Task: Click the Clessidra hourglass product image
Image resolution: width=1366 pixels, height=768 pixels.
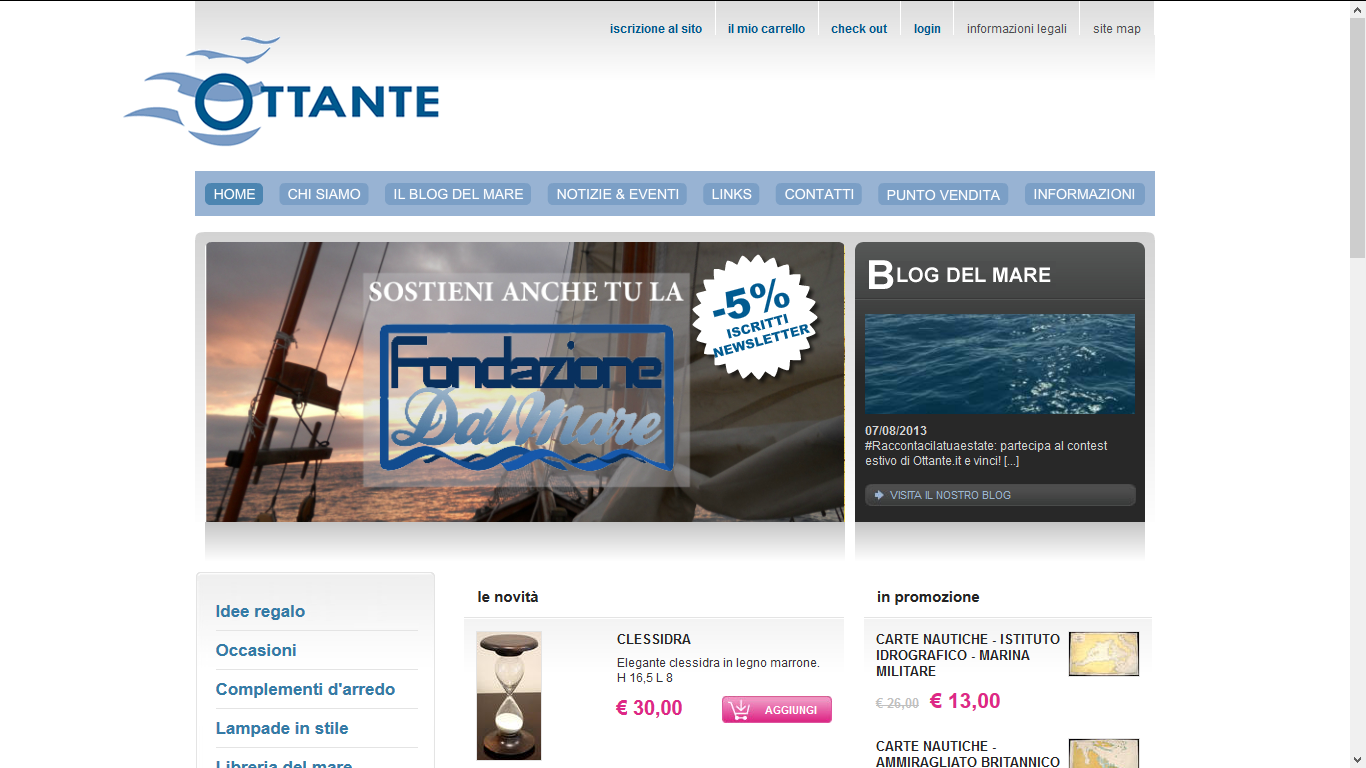Action: pos(509,695)
